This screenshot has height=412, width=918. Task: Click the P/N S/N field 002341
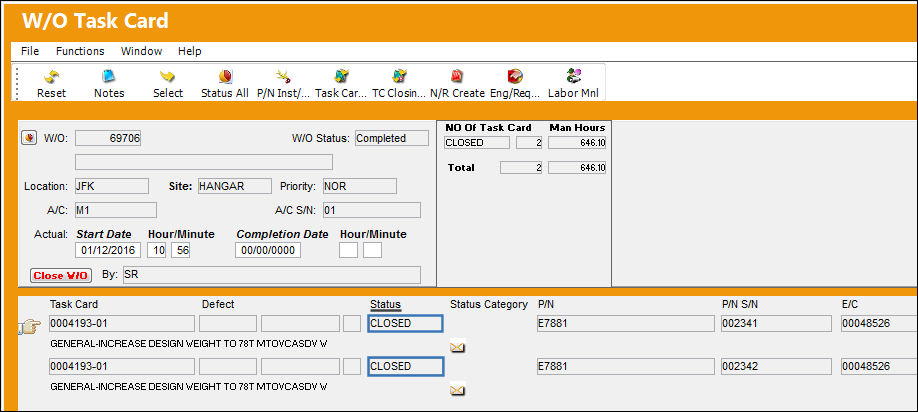pos(776,324)
